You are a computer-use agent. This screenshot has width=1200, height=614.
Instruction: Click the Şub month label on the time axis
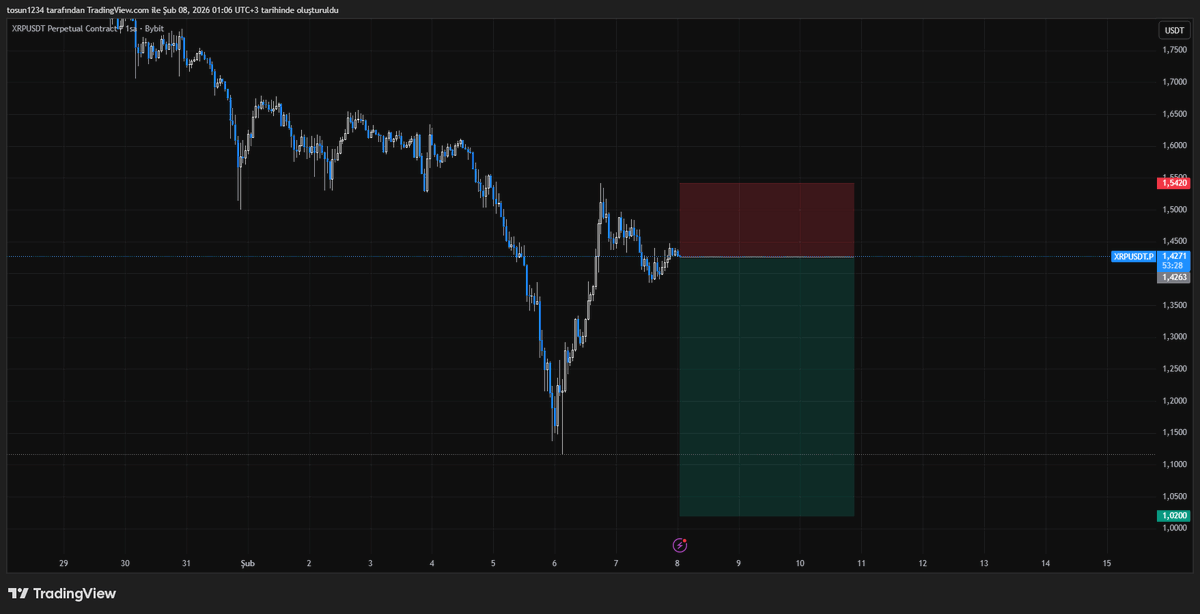click(x=248, y=564)
